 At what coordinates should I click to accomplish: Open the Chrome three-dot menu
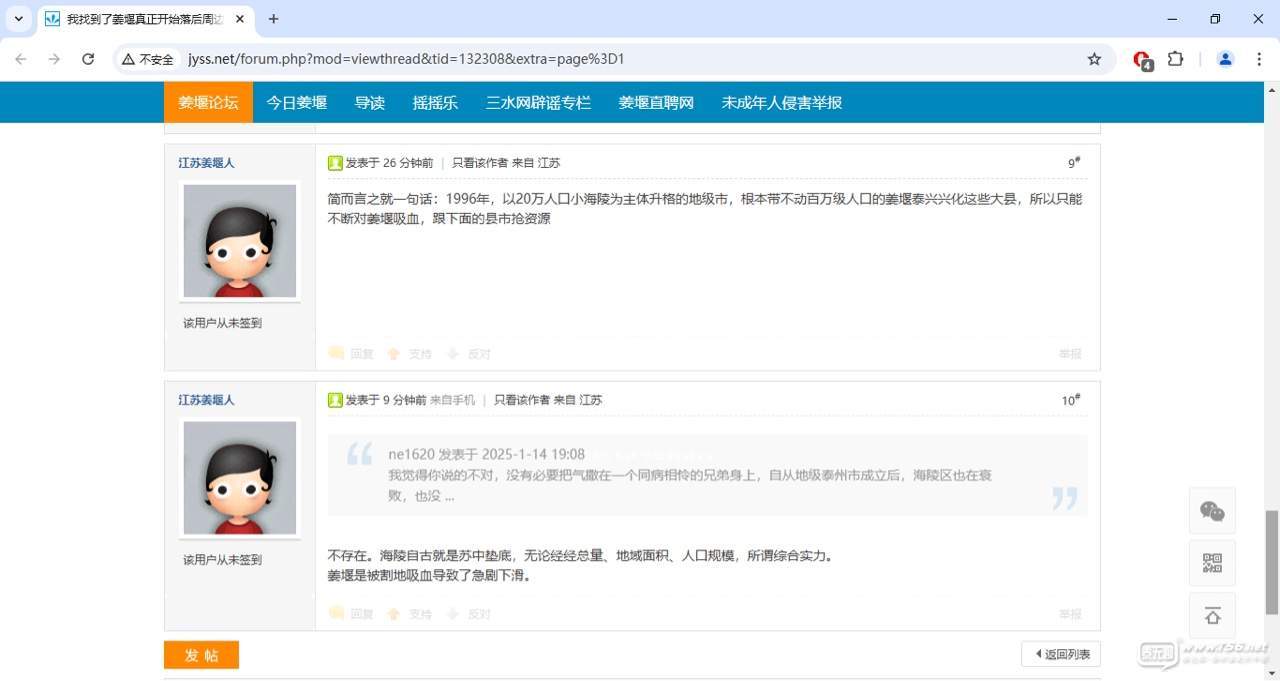[1259, 59]
